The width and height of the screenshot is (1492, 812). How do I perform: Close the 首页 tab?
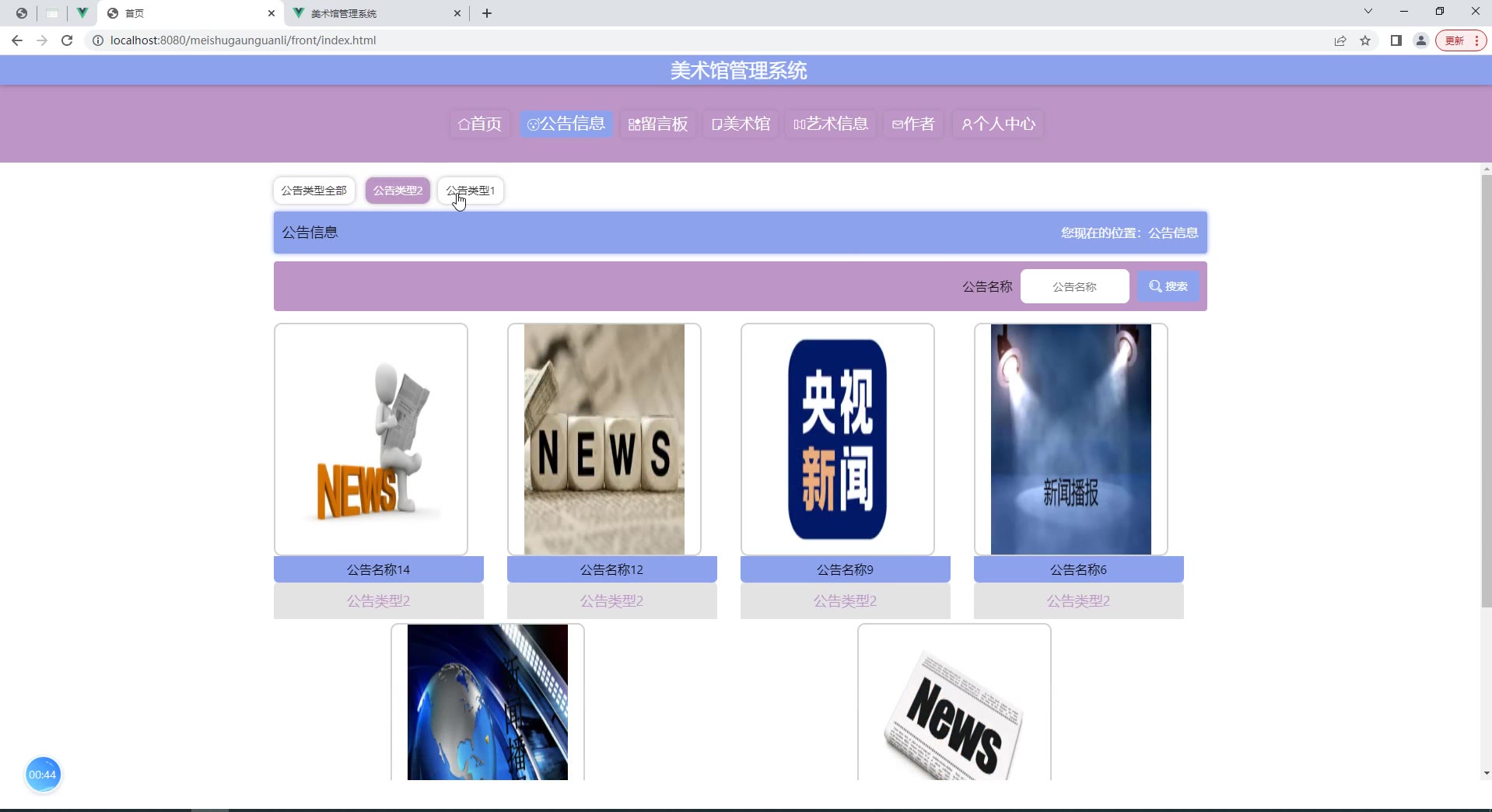[271, 13]
